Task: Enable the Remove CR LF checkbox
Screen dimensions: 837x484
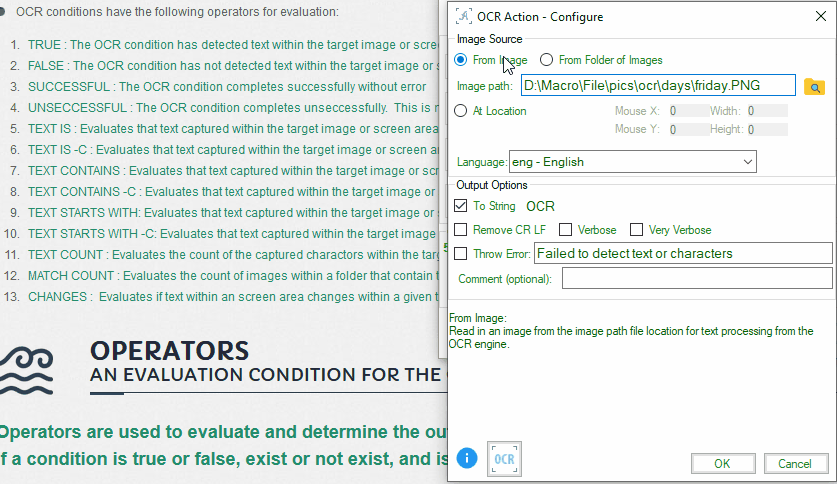Action: tap(461, 230)
